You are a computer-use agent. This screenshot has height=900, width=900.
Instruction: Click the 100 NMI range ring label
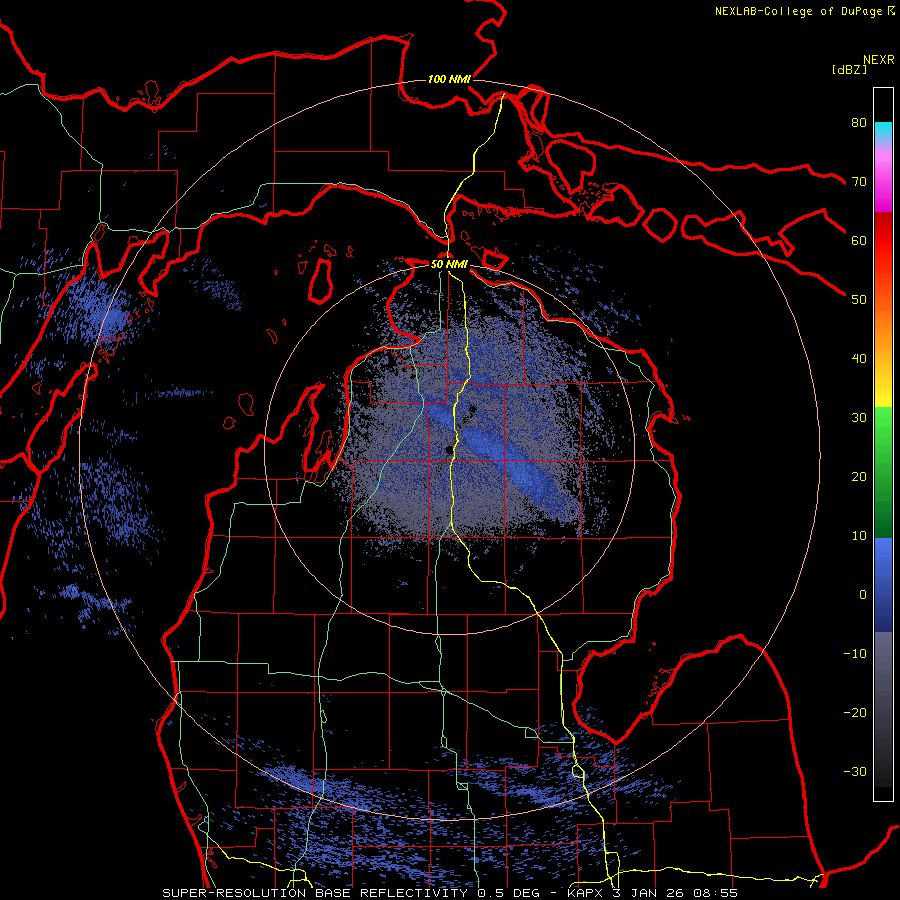coord(449,79)
